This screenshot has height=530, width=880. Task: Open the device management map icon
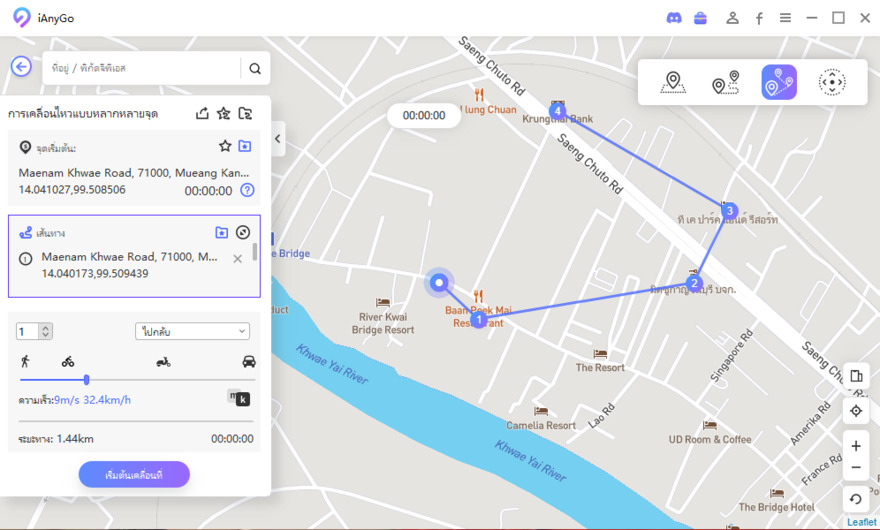pos(856,376)
